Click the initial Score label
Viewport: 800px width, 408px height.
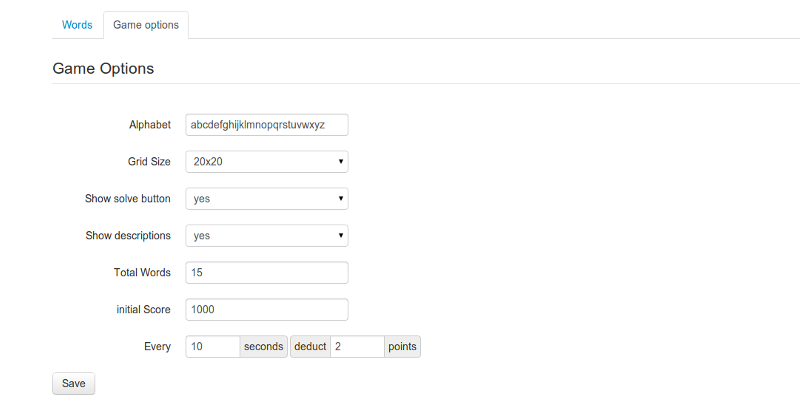(x=143, y=310)
